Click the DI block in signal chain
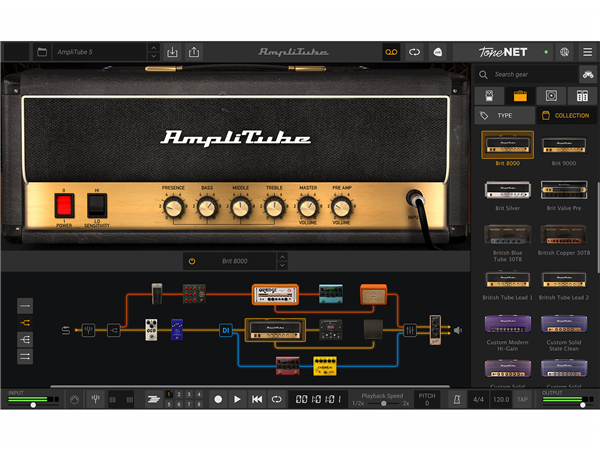The image size is (600, 450). [226, 330]
